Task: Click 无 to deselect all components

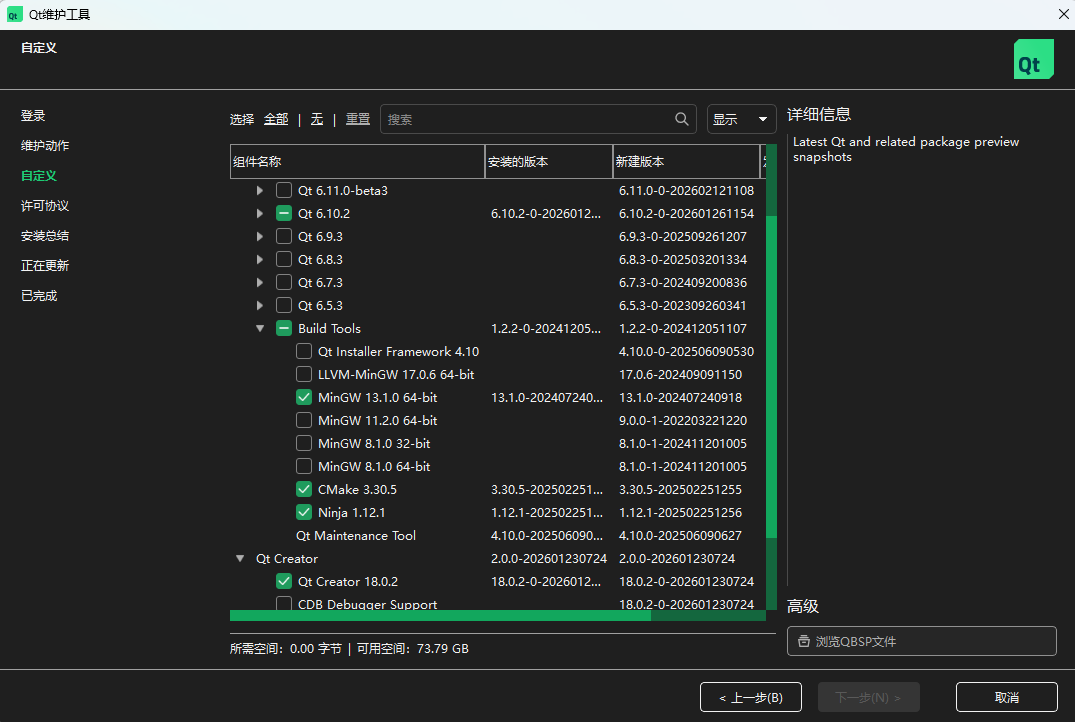Action: pos(317,119)
